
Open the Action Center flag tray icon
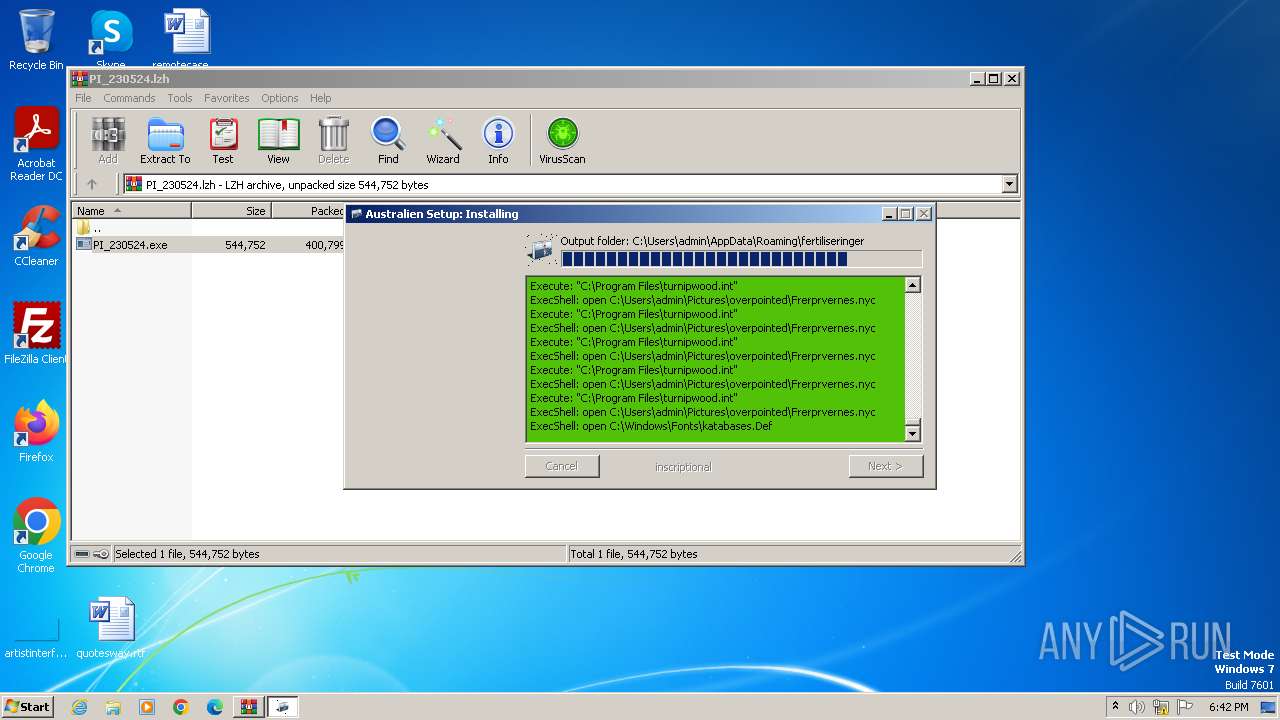[1184, 707]
